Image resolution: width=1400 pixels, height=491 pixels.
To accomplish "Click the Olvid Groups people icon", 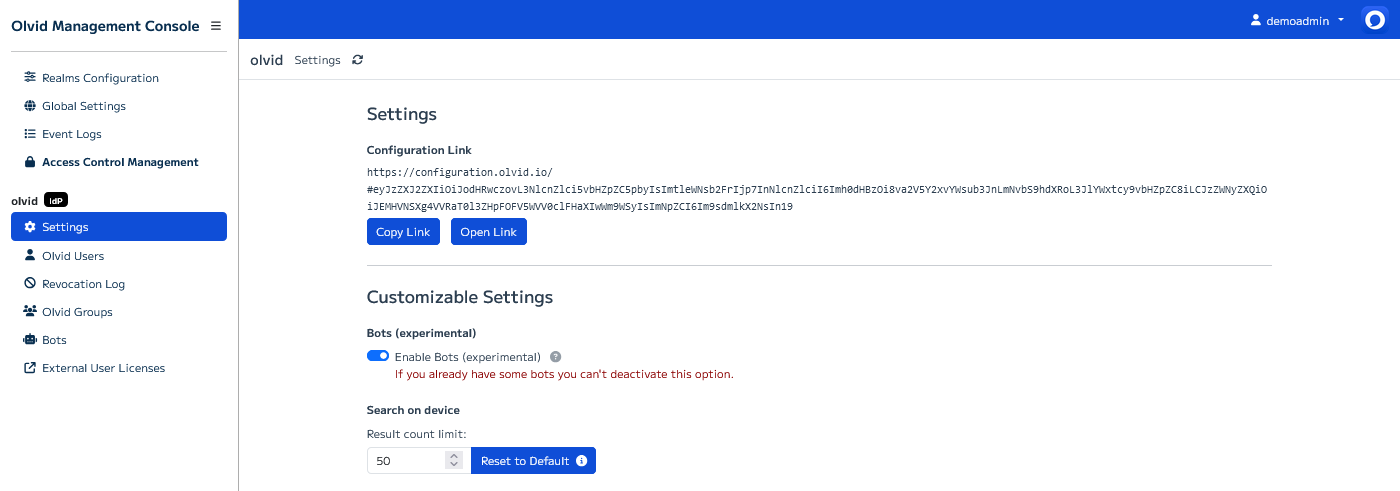I will [x=30, y=312].
